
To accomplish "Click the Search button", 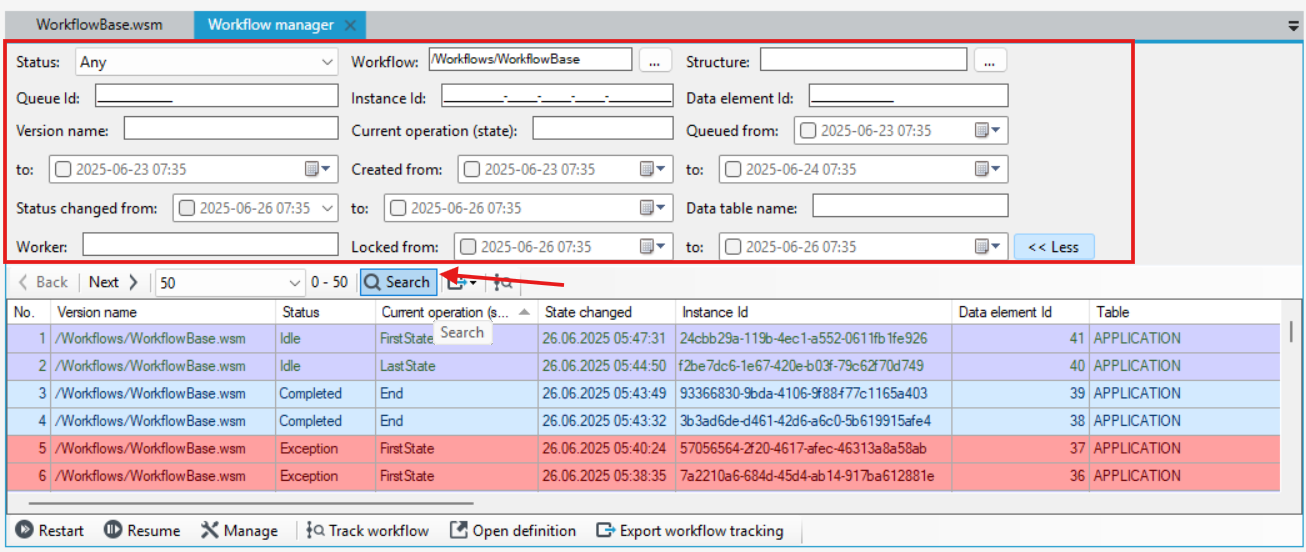I will pyautogui.click(x=398, y=283).
